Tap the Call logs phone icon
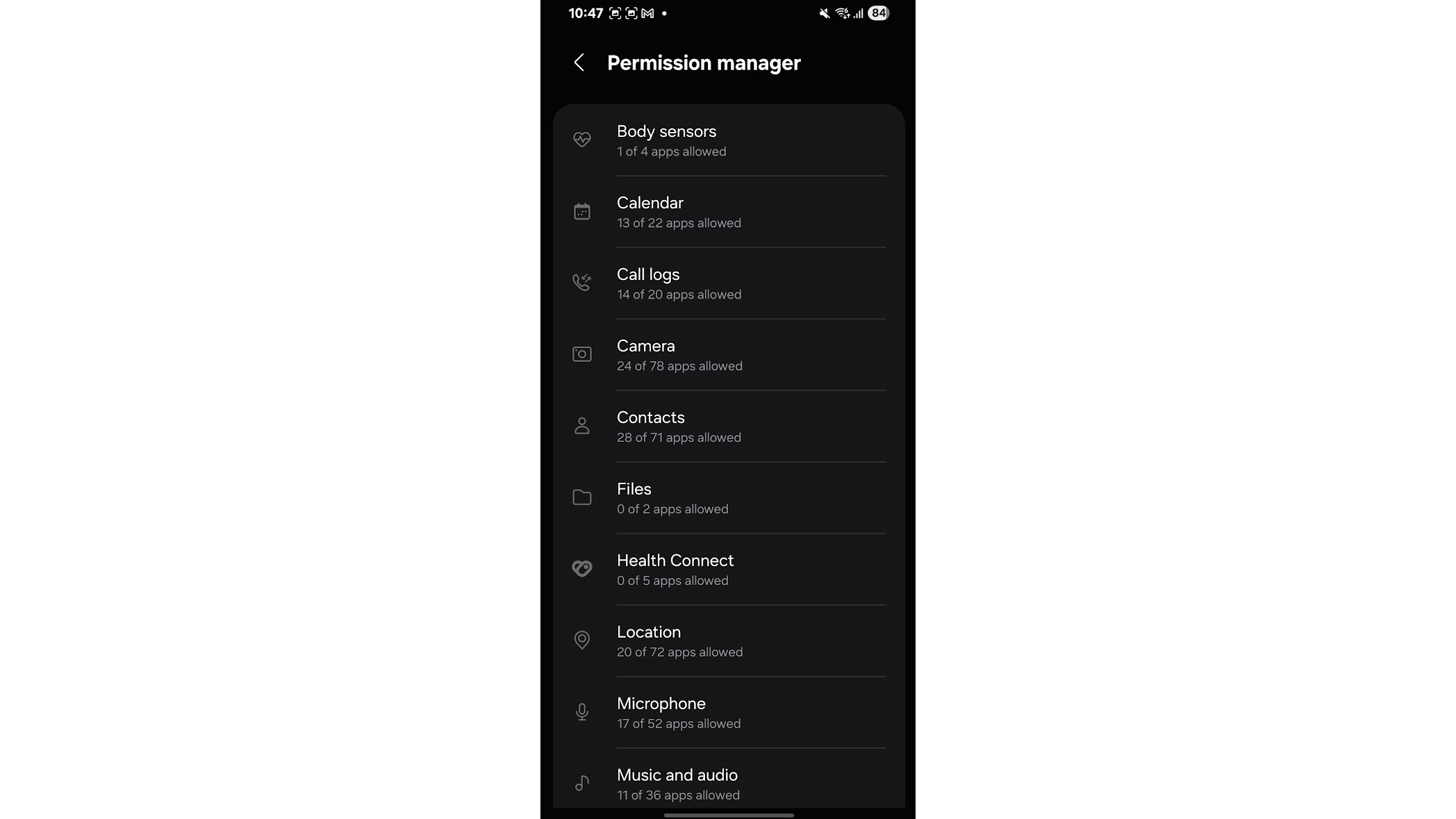Viewport: 1456px width, 819px height. tap(582, 283)
